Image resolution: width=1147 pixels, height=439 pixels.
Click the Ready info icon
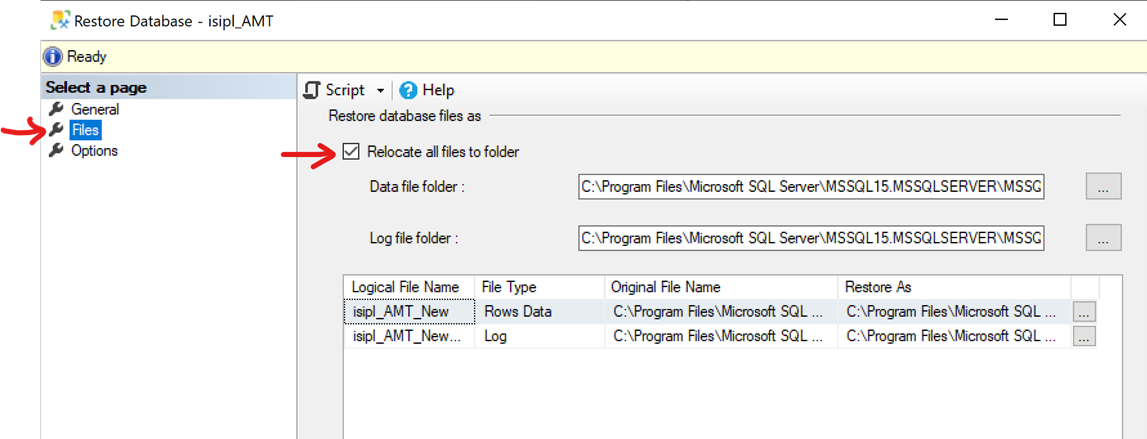point(53,56)
